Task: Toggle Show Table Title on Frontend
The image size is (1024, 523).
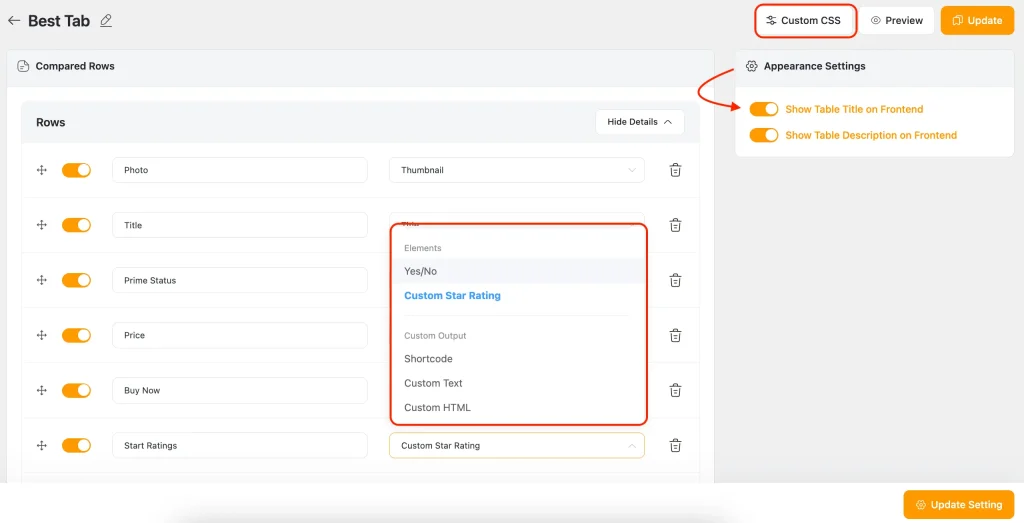Action: click(x=764, y=109)
